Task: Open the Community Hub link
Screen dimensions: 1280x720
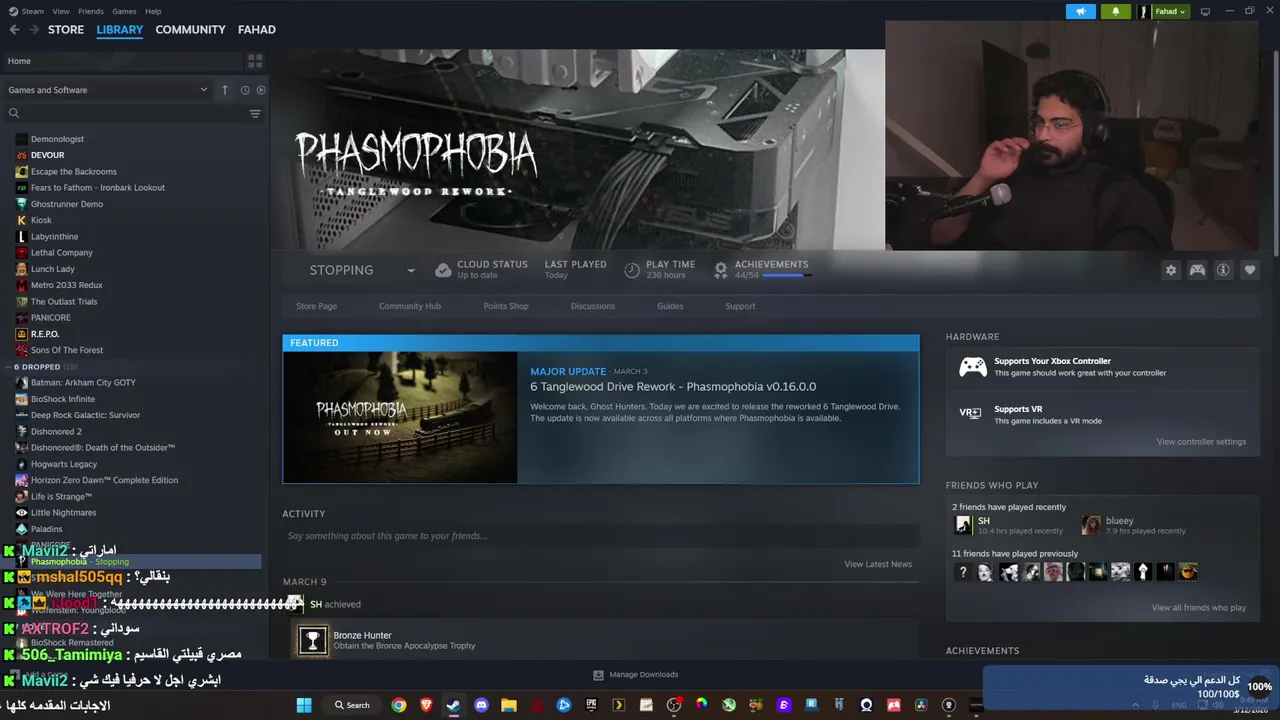Action: tap(410, 306)
